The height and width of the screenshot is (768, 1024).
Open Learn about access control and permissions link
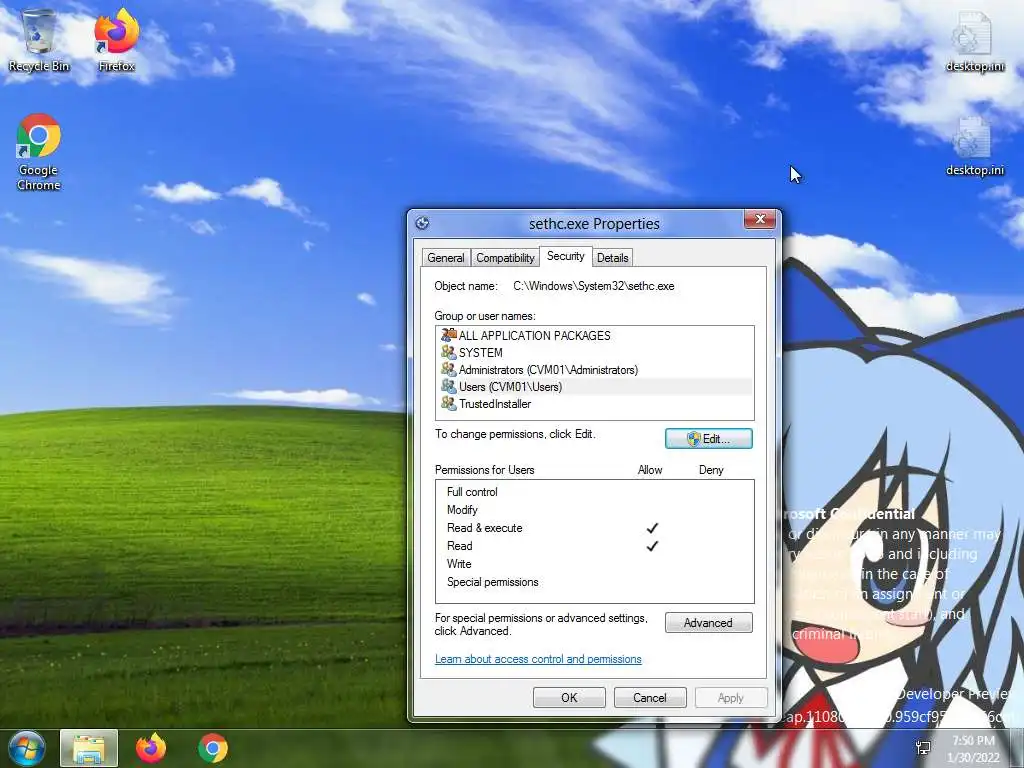click(538, 659)
